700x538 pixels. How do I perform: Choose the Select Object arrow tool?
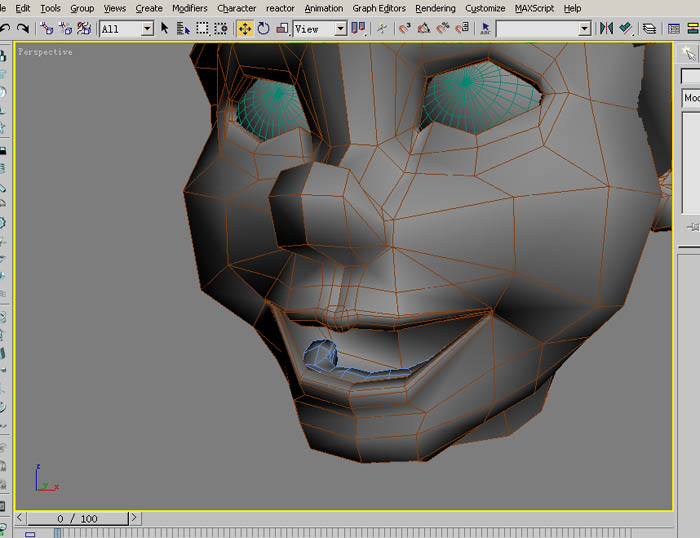click(164, 29)
